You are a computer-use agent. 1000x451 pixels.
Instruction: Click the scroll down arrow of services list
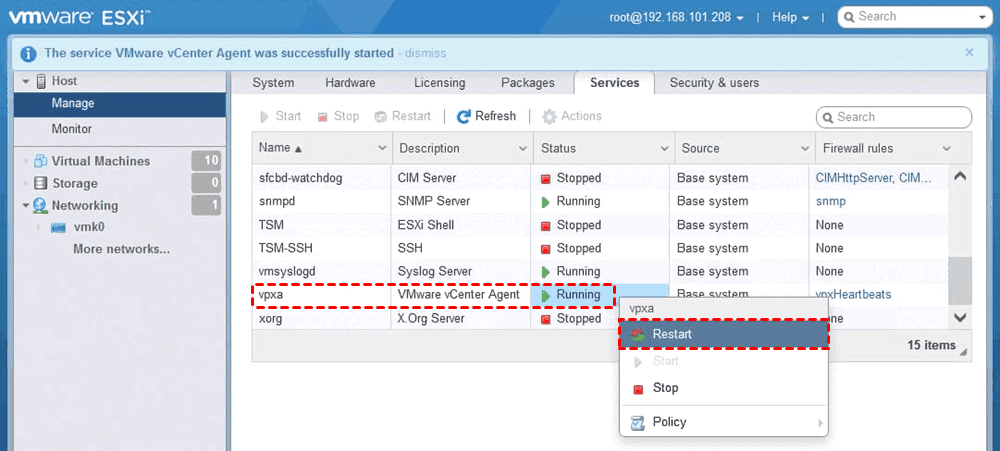(960, 317)
